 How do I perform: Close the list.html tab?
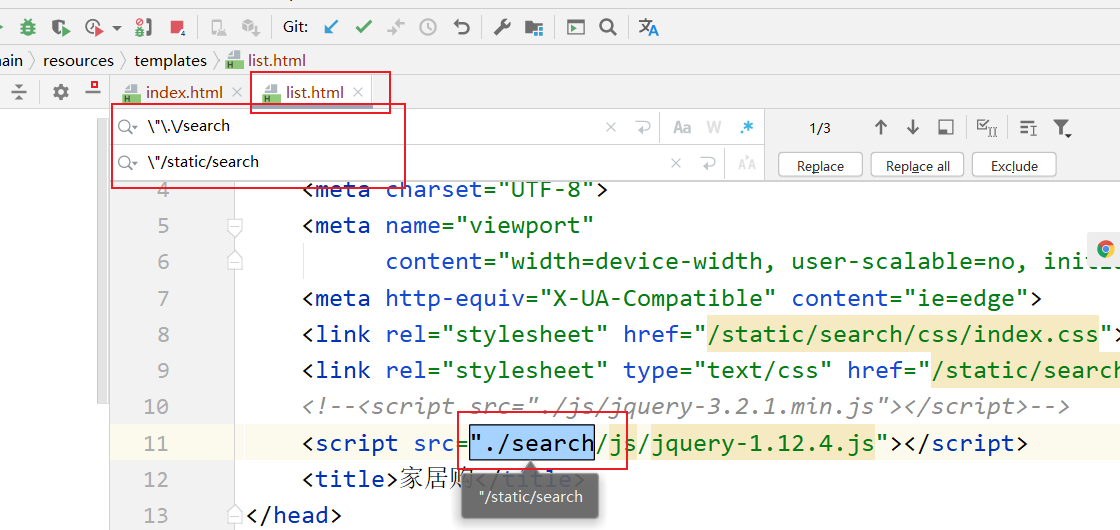[x=359, y=92]
